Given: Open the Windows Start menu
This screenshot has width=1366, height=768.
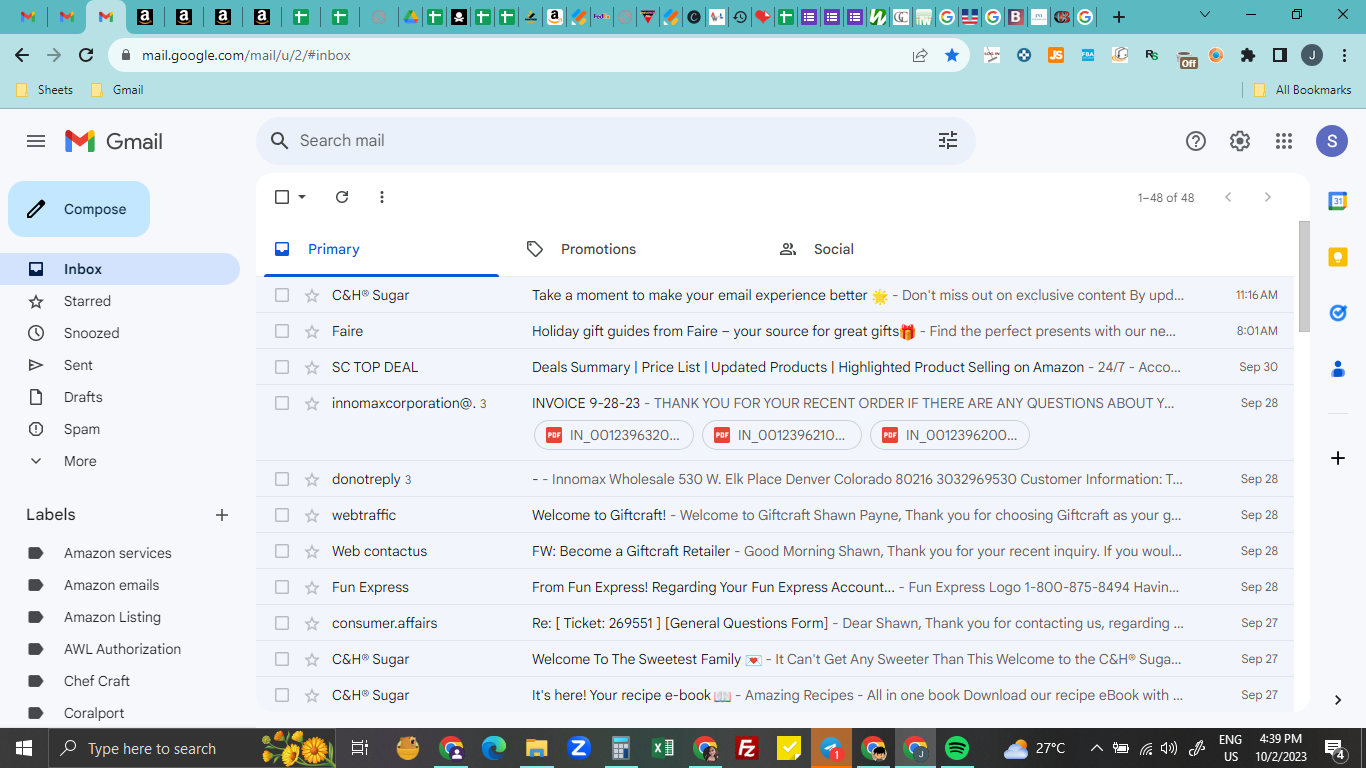Looking at the screenshot, I should tap(22, 748).
